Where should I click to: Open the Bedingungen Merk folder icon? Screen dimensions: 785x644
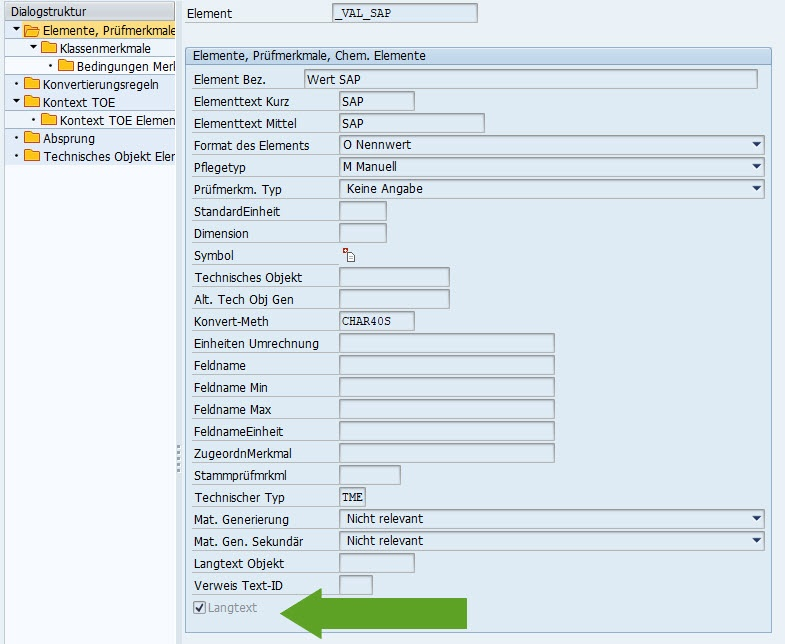coord(66,66)
